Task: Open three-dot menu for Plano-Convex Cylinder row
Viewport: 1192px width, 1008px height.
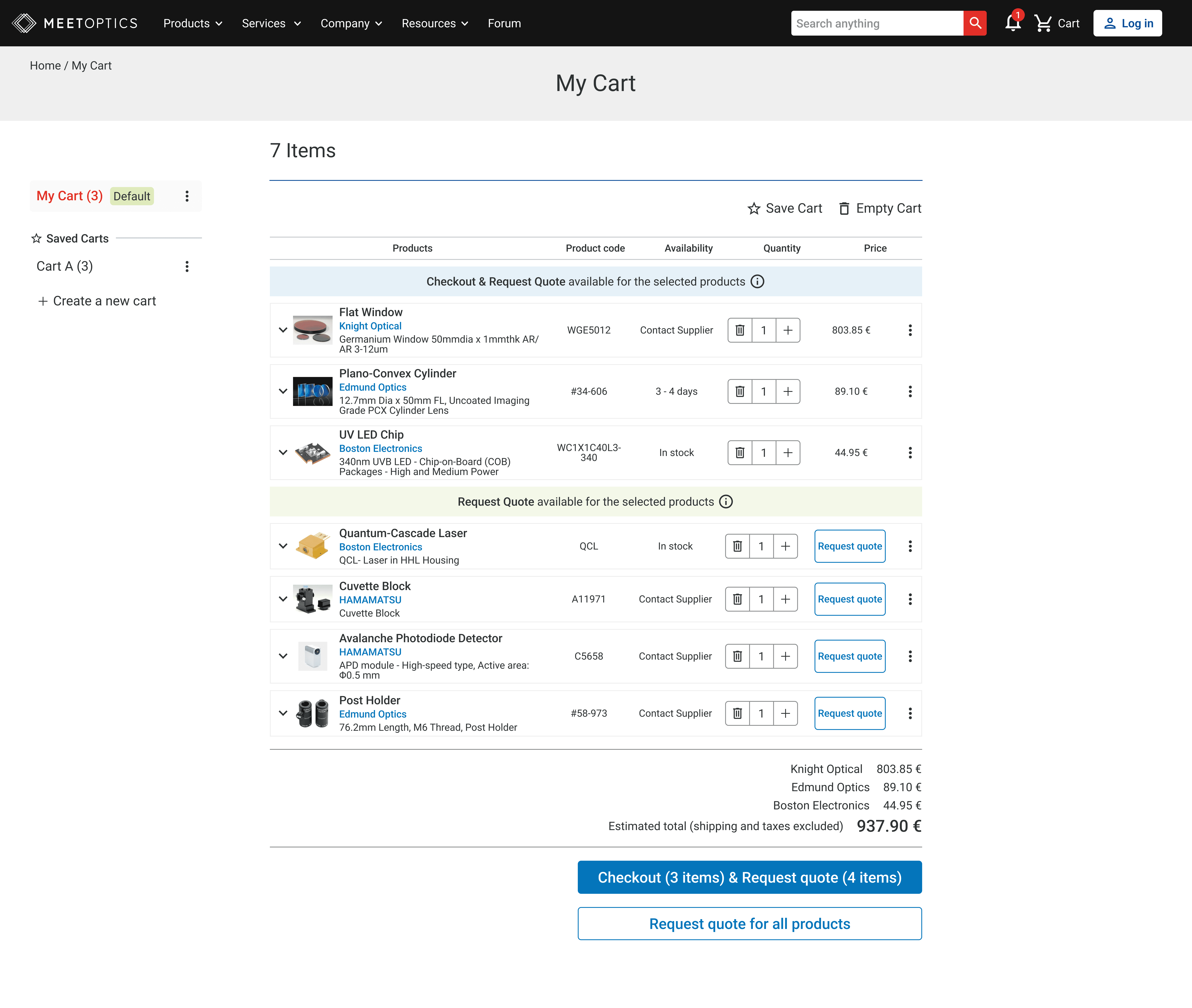Action: coord(910,391)
